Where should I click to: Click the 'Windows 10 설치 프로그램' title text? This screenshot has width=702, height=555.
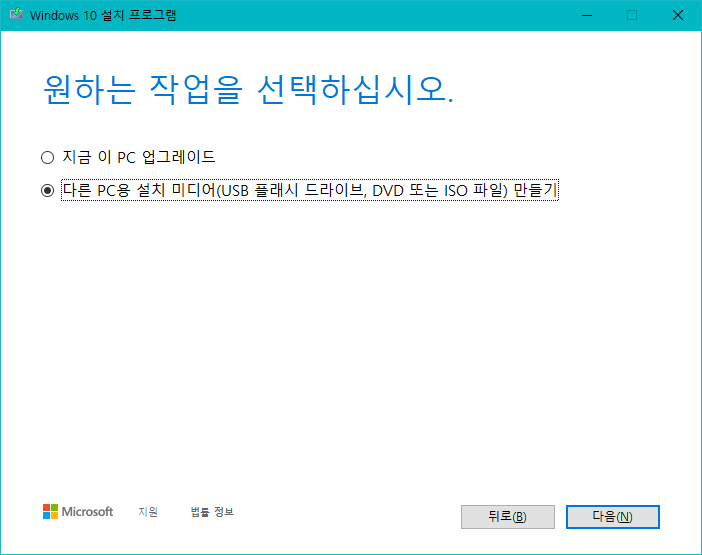tap(103, 15)
